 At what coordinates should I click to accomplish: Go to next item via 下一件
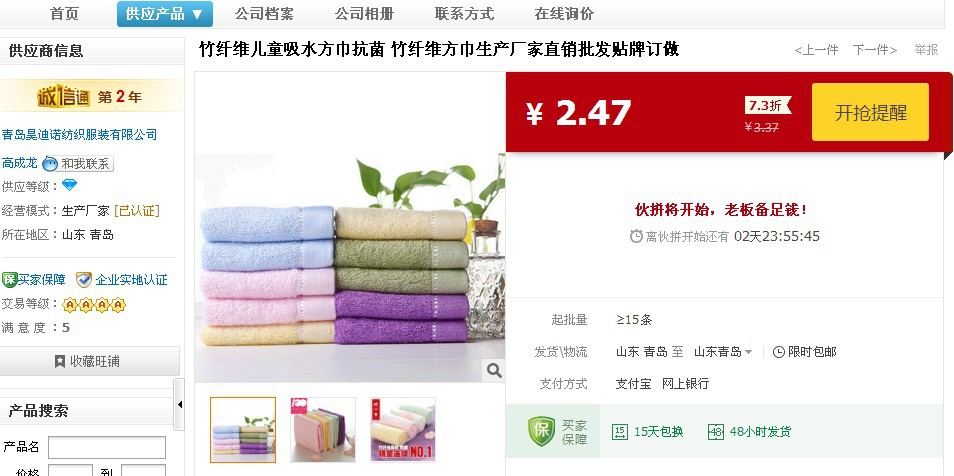pyautogui.click(x=874, y=50)
